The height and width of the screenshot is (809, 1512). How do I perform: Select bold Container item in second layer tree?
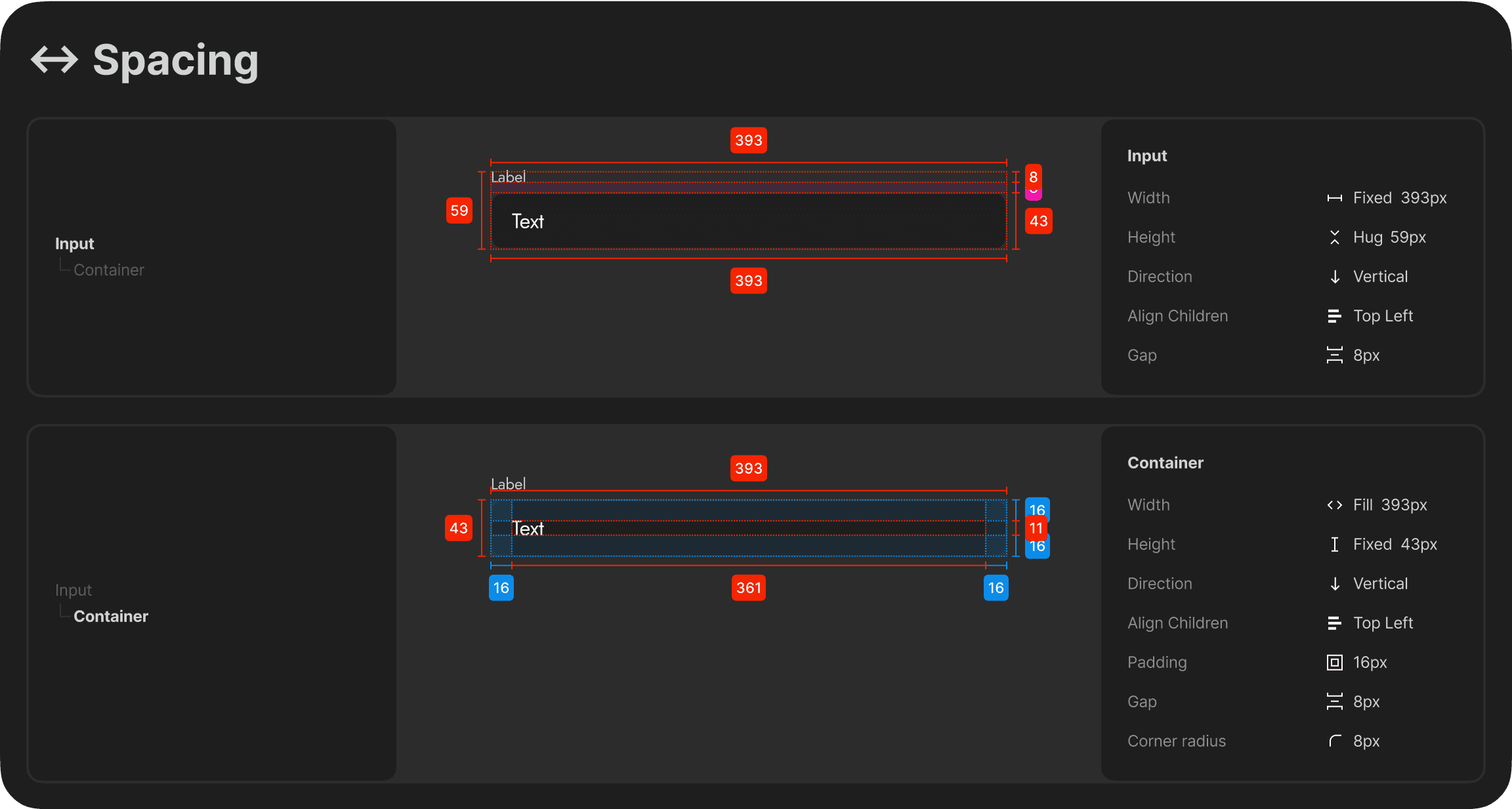click(x=111, y=616)
